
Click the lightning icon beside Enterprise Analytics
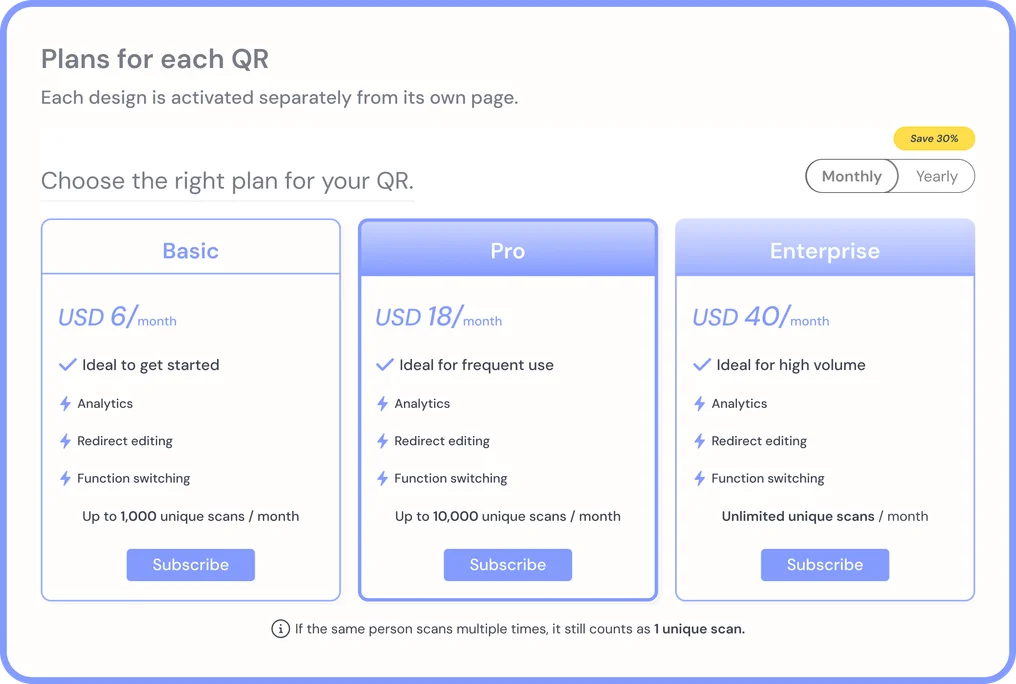[x=699, y=404]
